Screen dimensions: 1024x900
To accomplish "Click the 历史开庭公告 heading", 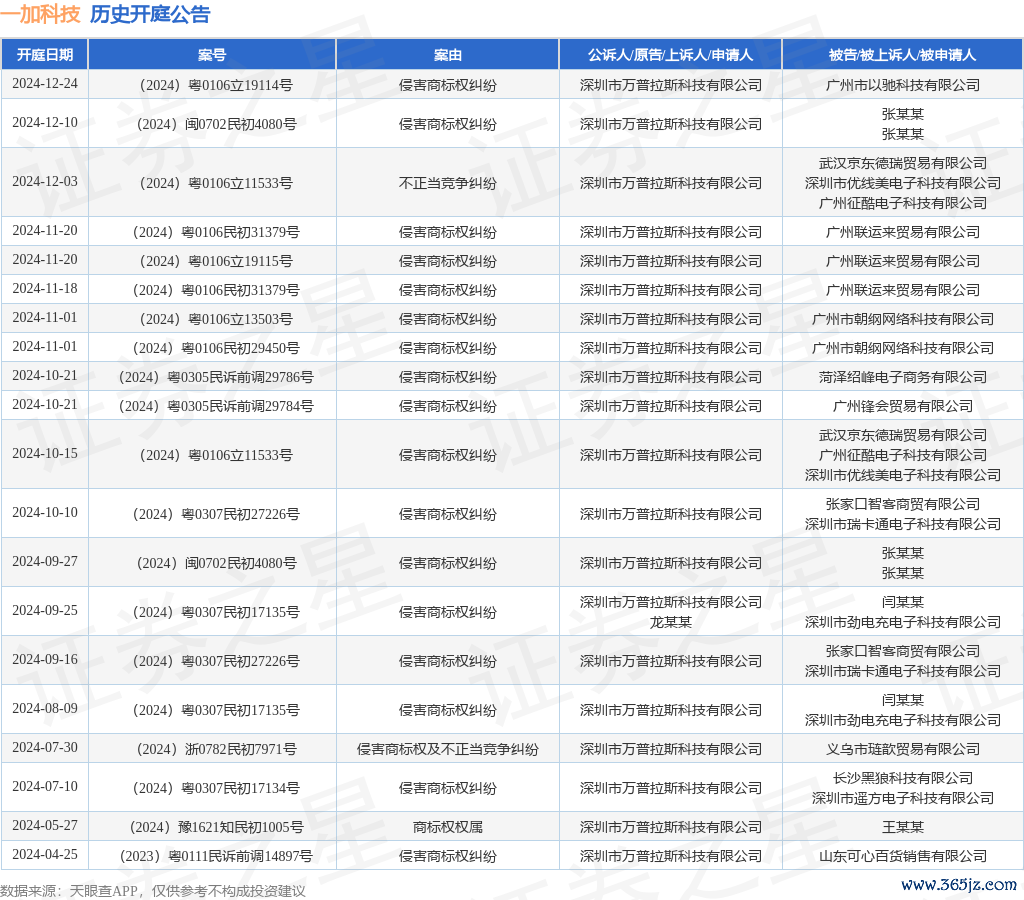I will tap(150, 14).
